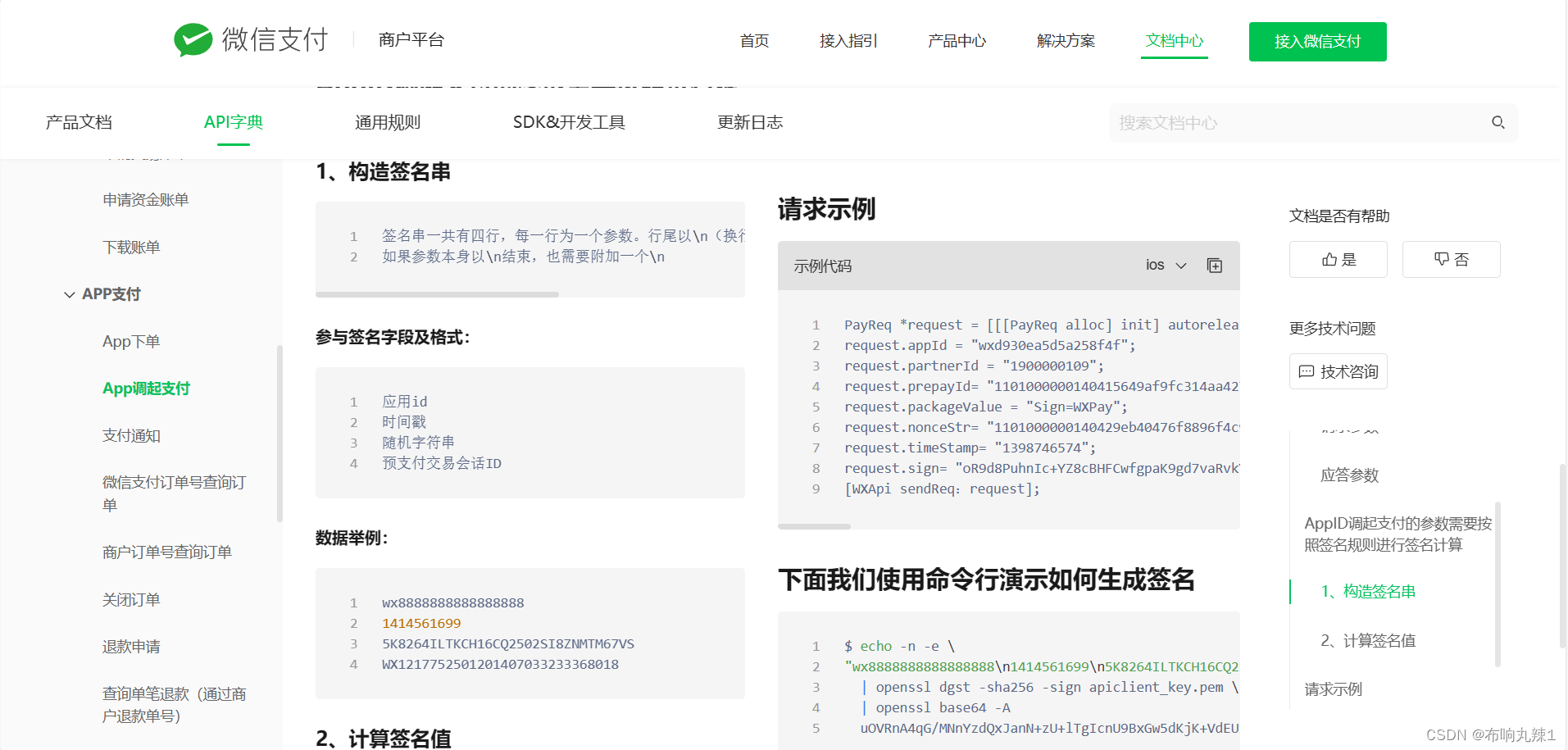This screenshot has width=1568, height=750.
Task: Open 产品中心 menu item
Action: click(957, 41)
